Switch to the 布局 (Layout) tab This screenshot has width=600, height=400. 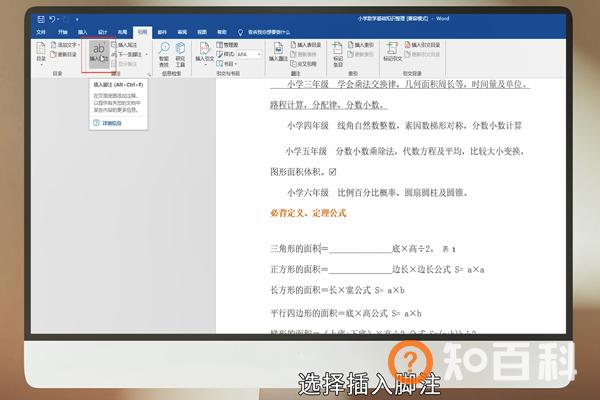tap(122, 32)
